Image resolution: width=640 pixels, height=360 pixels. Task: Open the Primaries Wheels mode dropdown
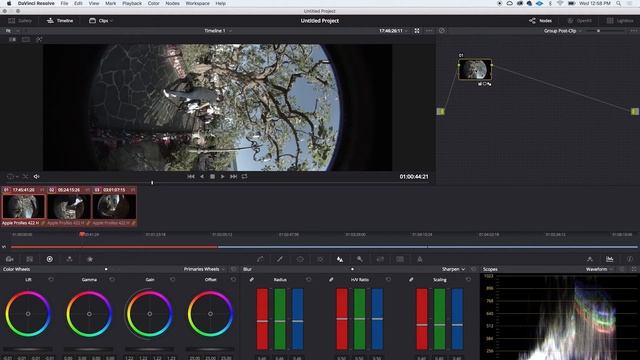click(x=204, y=269)
